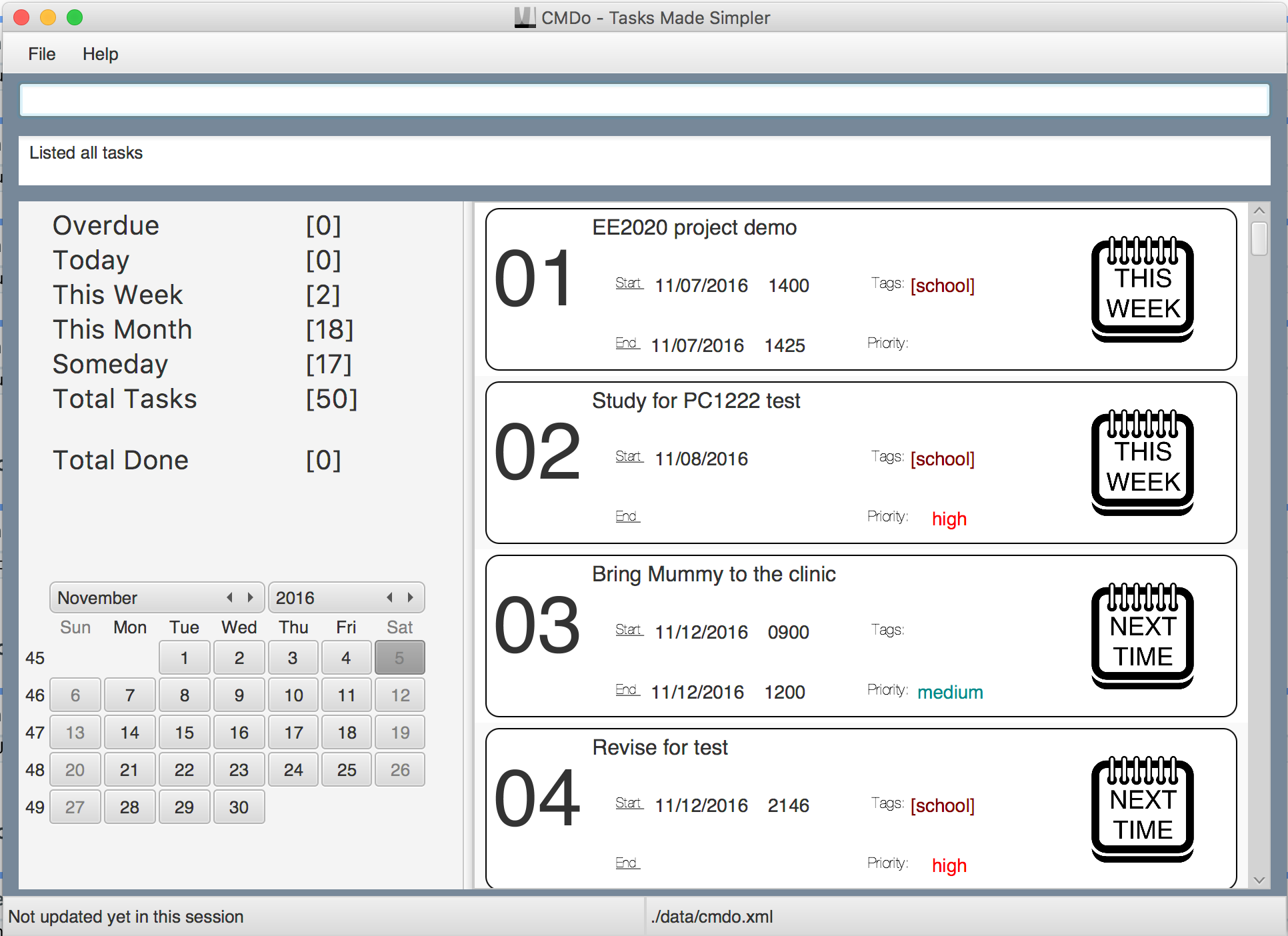Pick highlighted date 5 in calendar

point(399,658)
